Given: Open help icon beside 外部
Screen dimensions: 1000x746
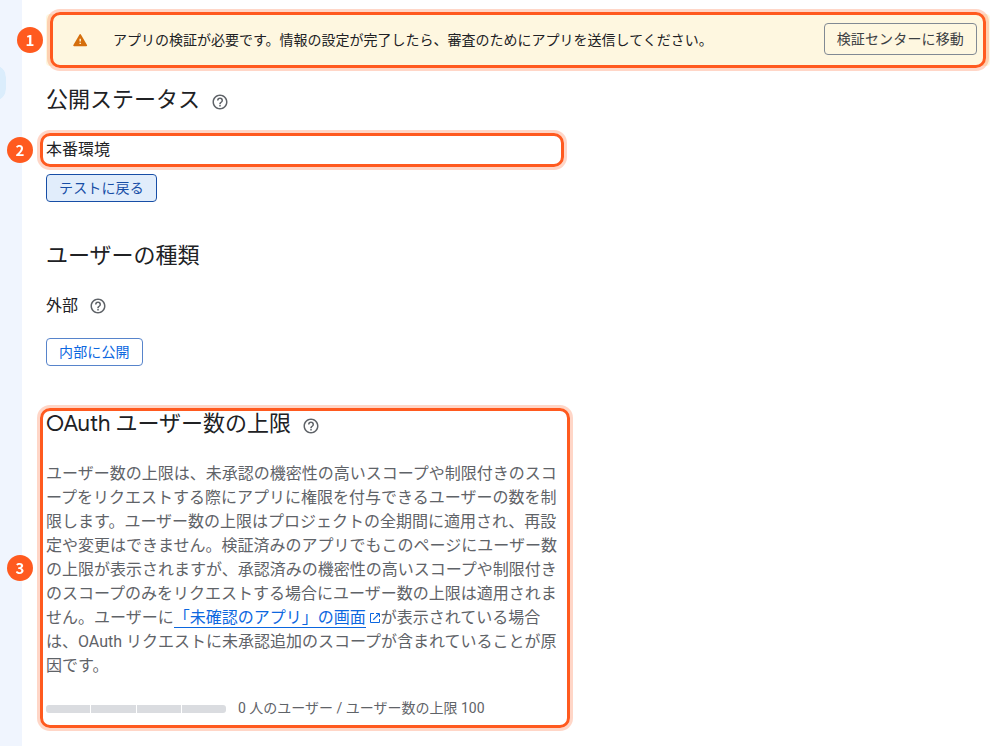Looking at the screenshot, I should tap(98, 306).
